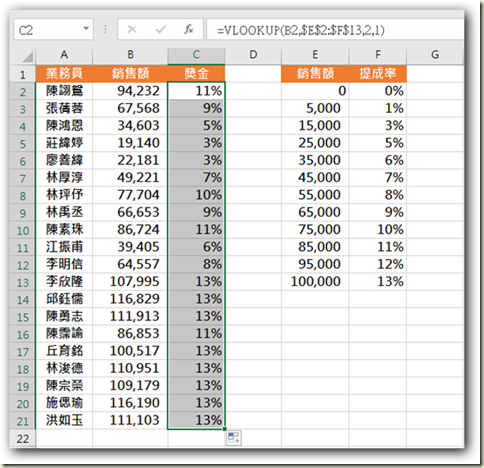The height and width of the screenshot is (468, 484).
Task: Select the cell with value 111,913
Action: 130,316
